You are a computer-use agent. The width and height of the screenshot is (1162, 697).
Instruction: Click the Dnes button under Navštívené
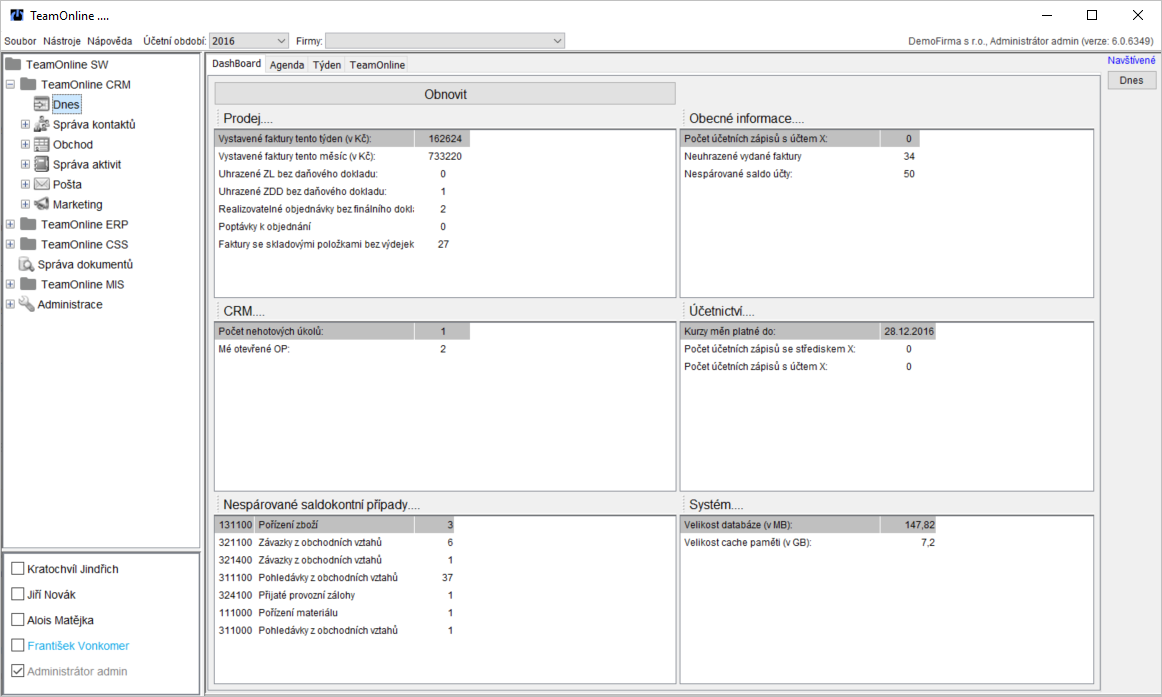pyautogui.click(x=1131, y=80)
